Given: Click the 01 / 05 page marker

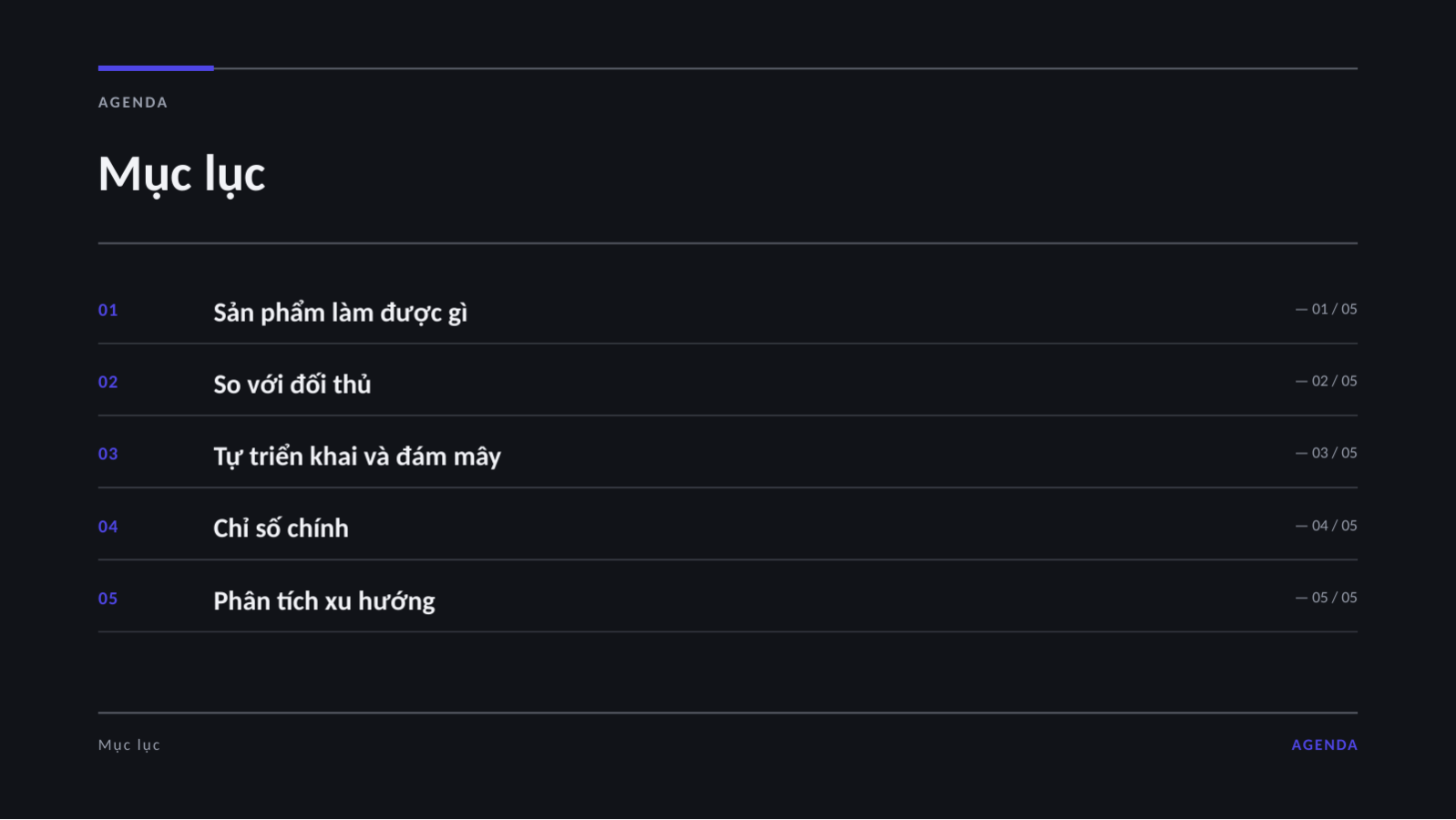Looking at the screenshot, I should point(1327,309).
